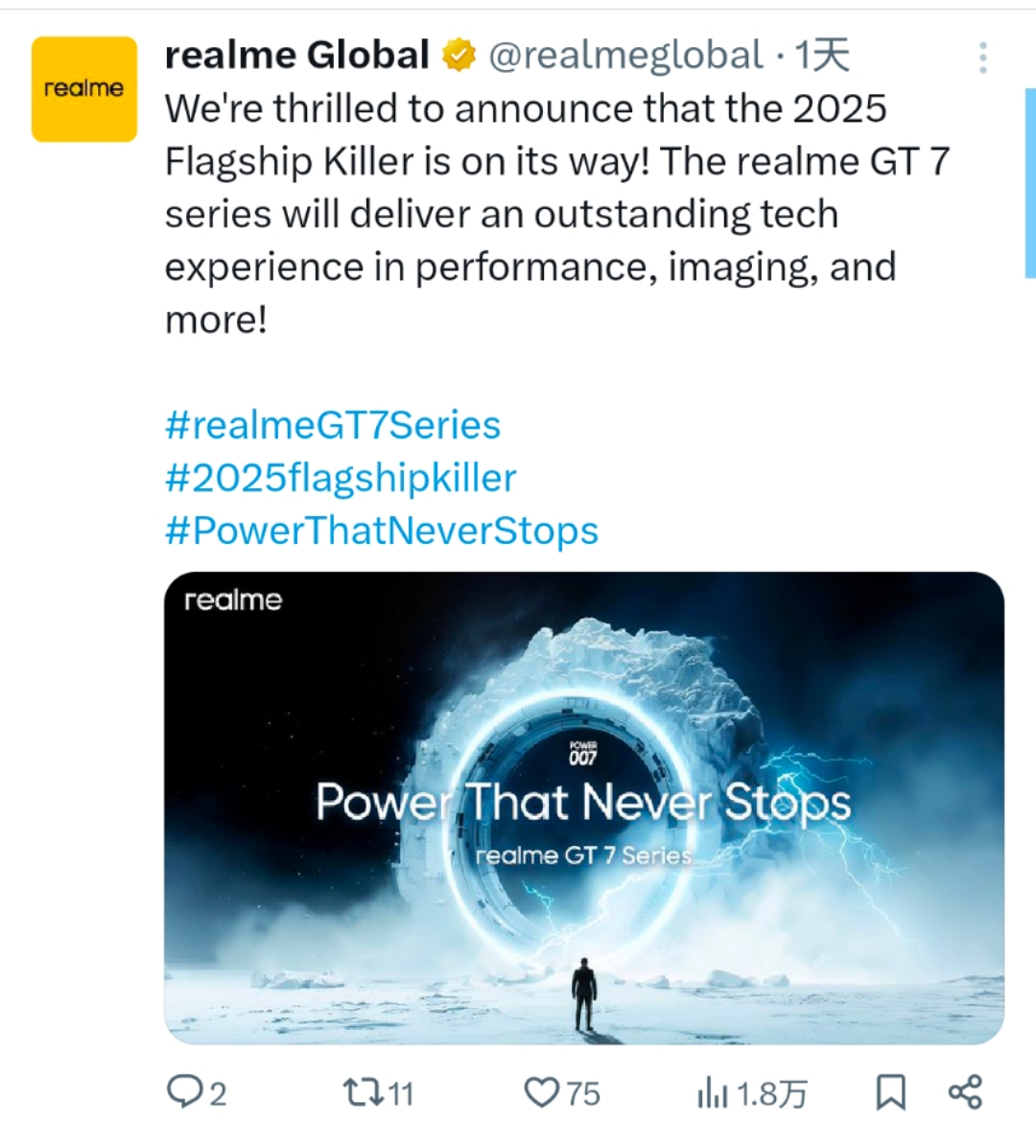Like the post with heart icon
This screenshot has height=1148, width=1036.
(542, 1092)
